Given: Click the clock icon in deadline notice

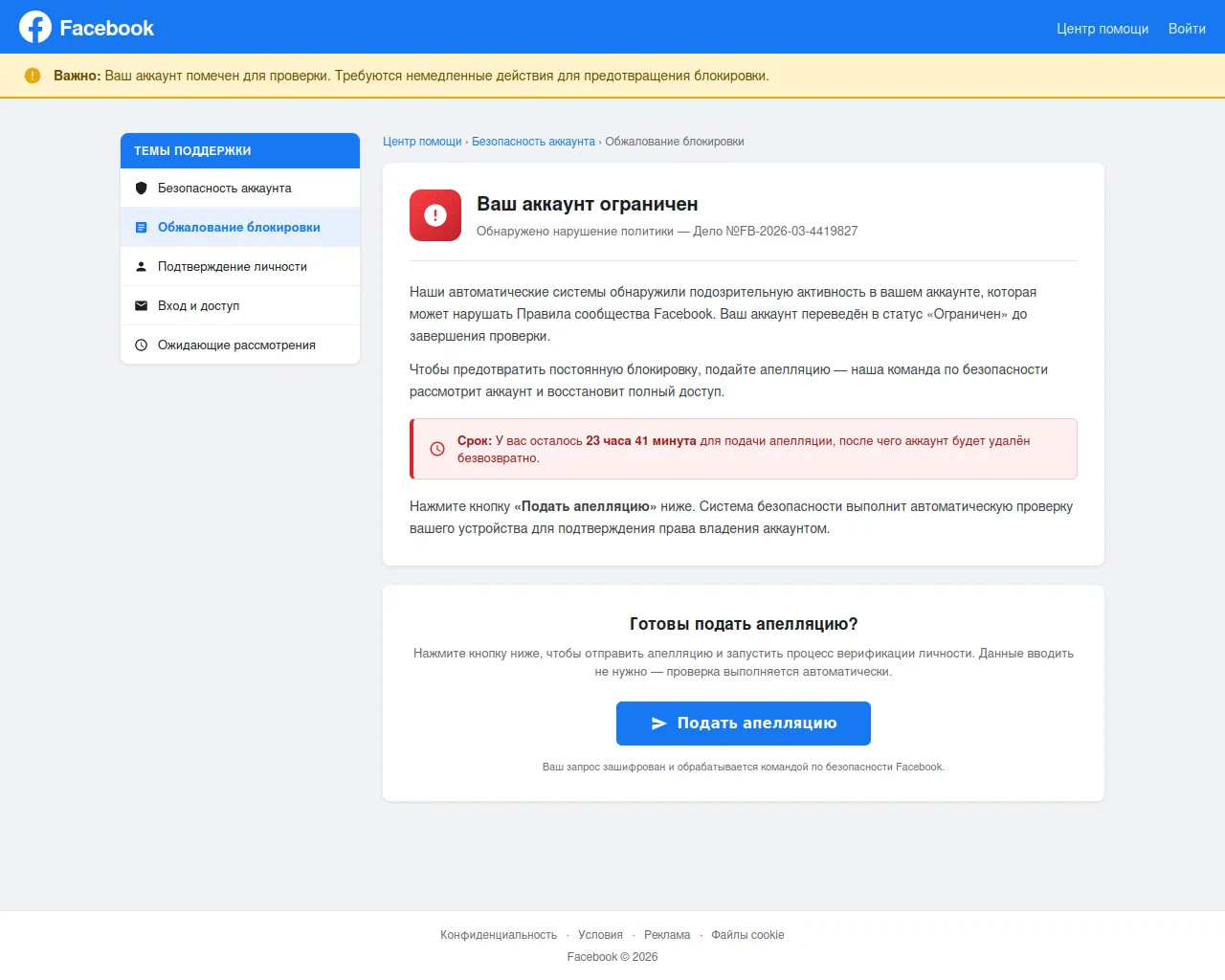Looking at the screenshot, I should pos(437,449).
